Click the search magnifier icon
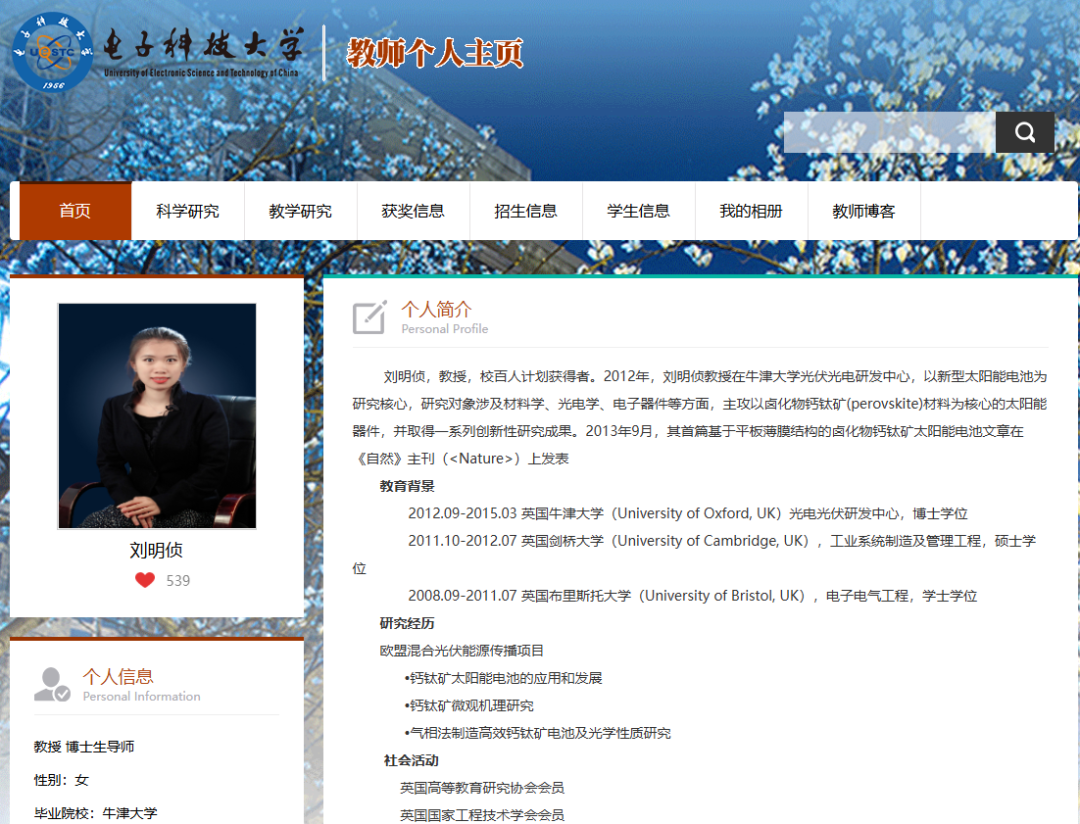 point(1024,131)
